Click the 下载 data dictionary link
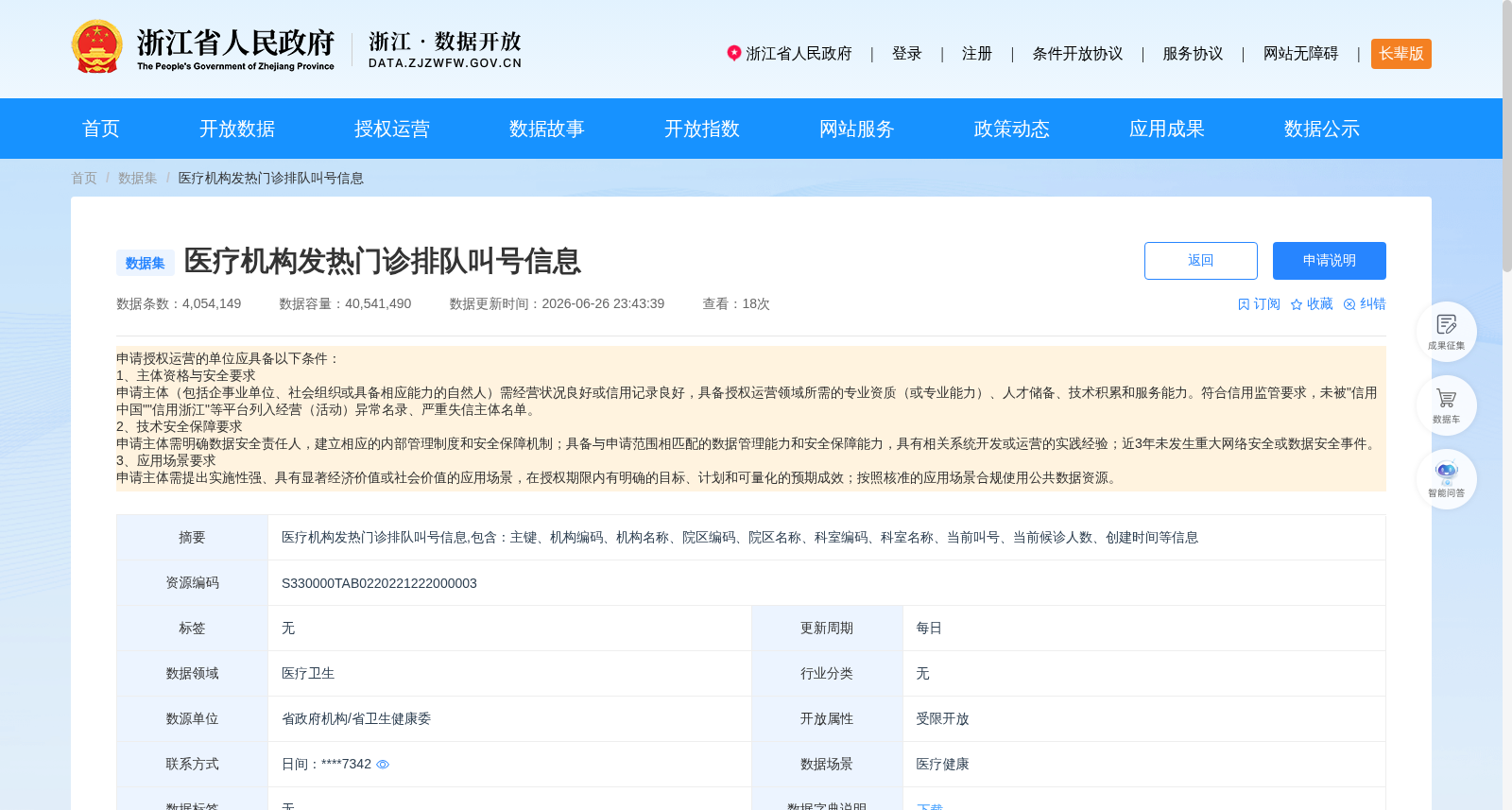 (x=930, y=806)
